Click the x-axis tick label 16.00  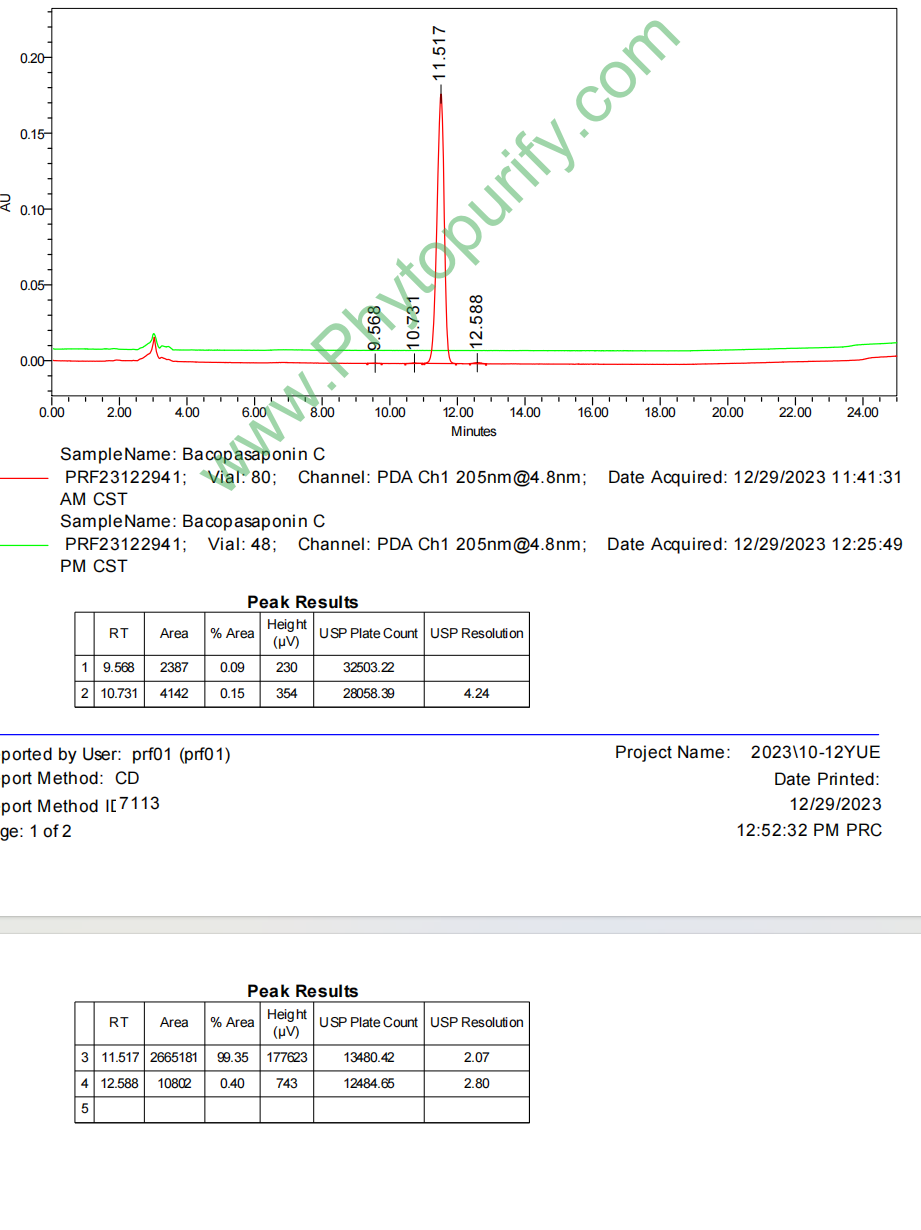(x=593, y=412)
